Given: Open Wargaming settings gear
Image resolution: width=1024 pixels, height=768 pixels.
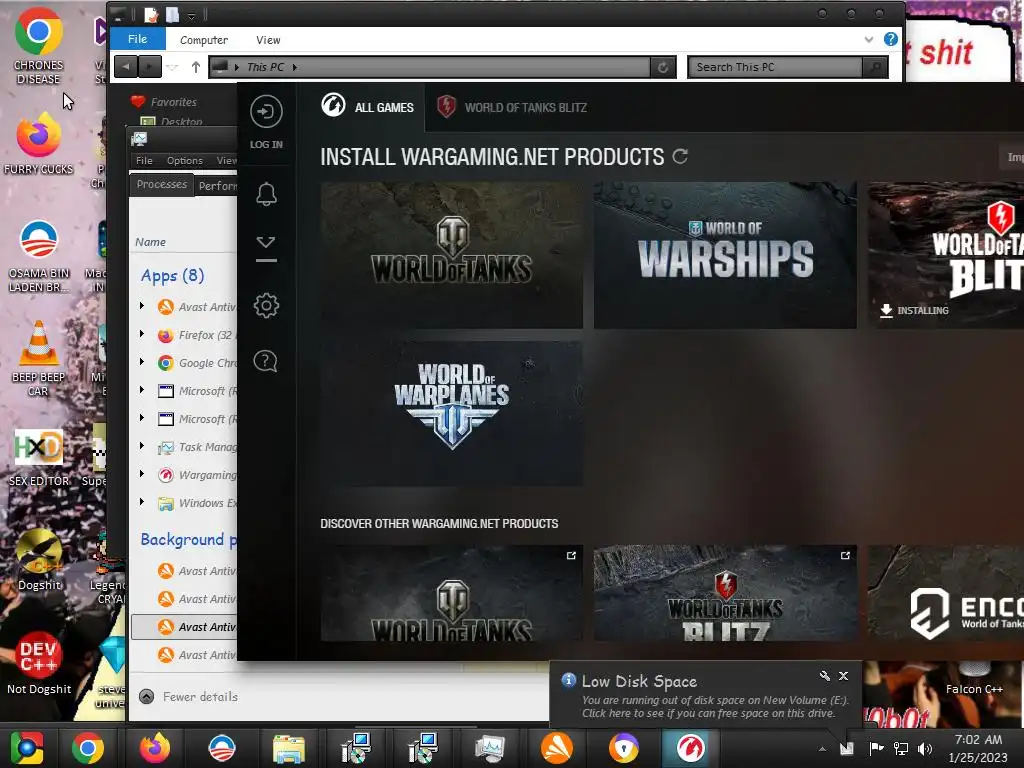Looking at the screenshot, I should [x=266, y=305].
